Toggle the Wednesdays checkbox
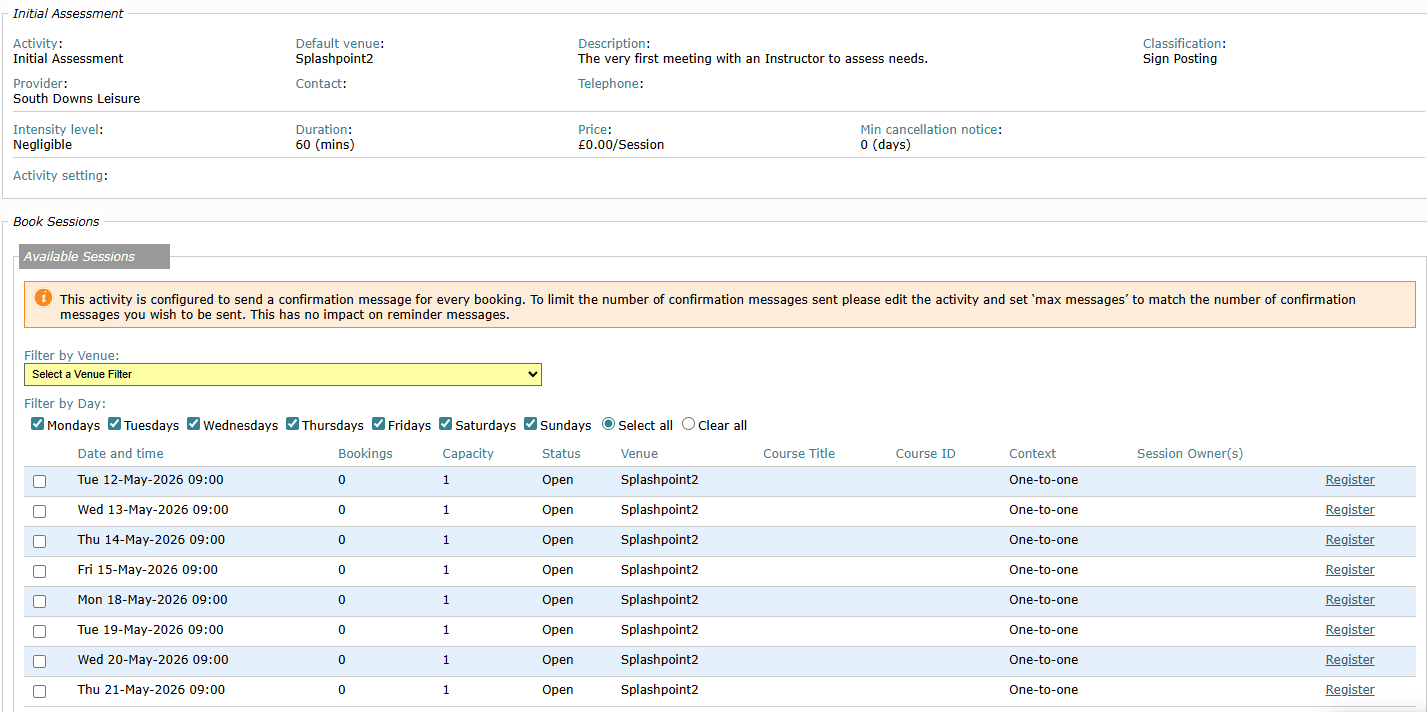The width and height of the screenshot is (1427, 712). click(x=194, y=424)
